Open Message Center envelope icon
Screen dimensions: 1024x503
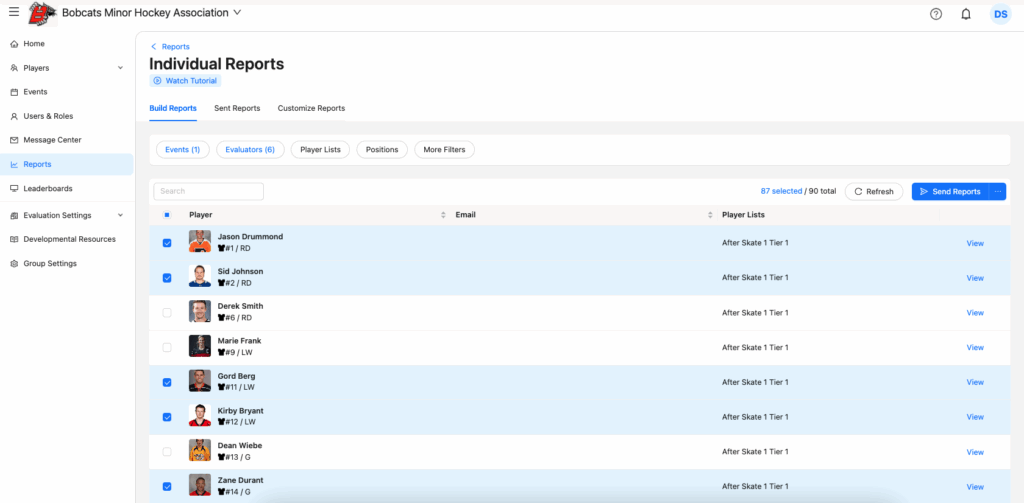point(14,140)
